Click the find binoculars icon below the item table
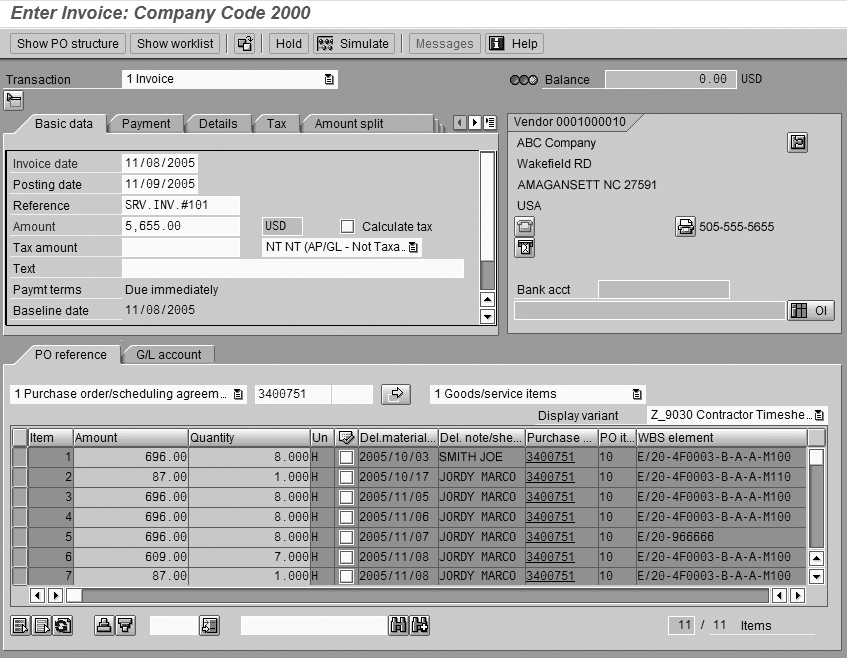847x658 pixels. tap(398, 625)
